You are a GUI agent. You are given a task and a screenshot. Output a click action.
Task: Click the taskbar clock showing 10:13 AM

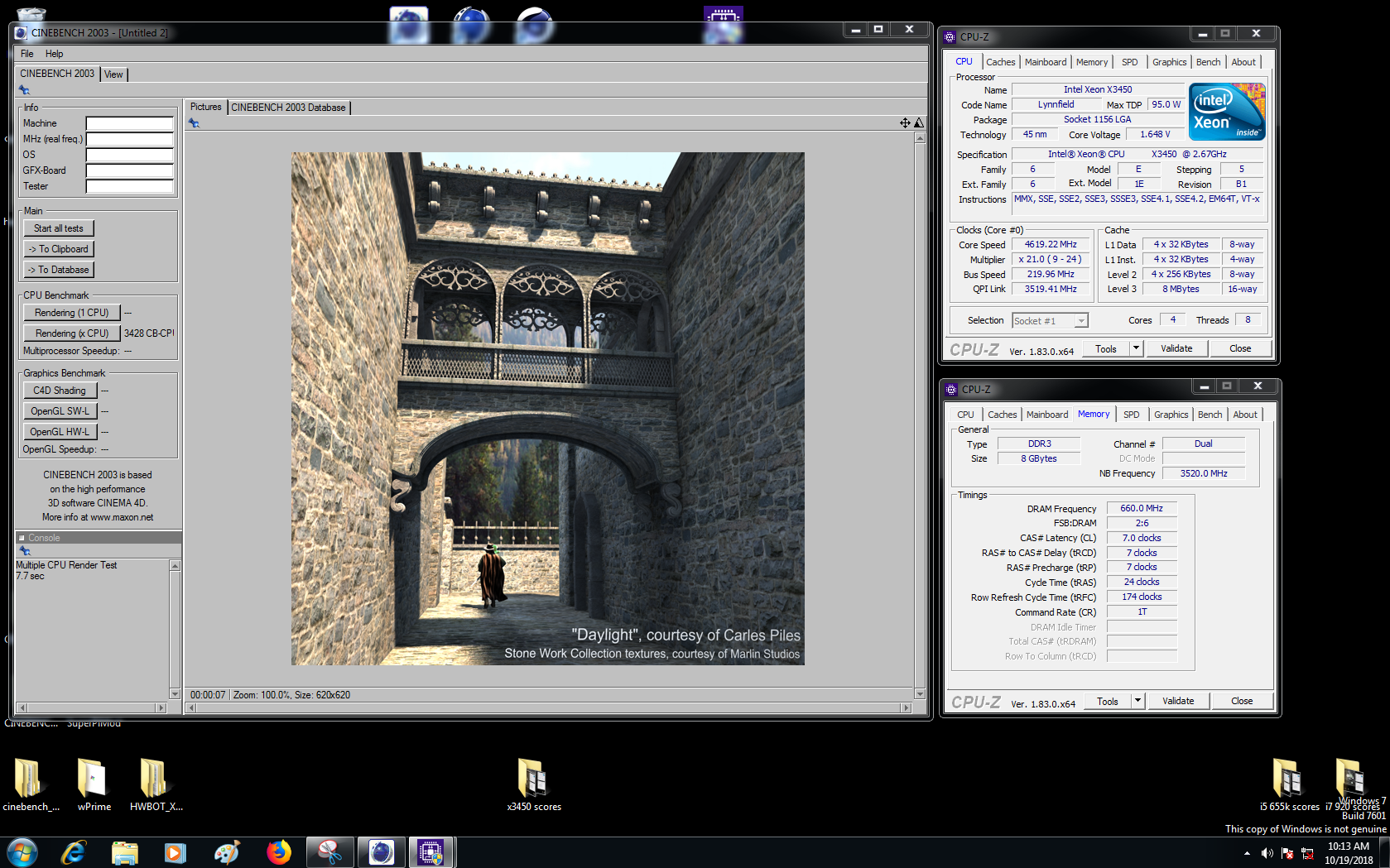(1348, 853)
